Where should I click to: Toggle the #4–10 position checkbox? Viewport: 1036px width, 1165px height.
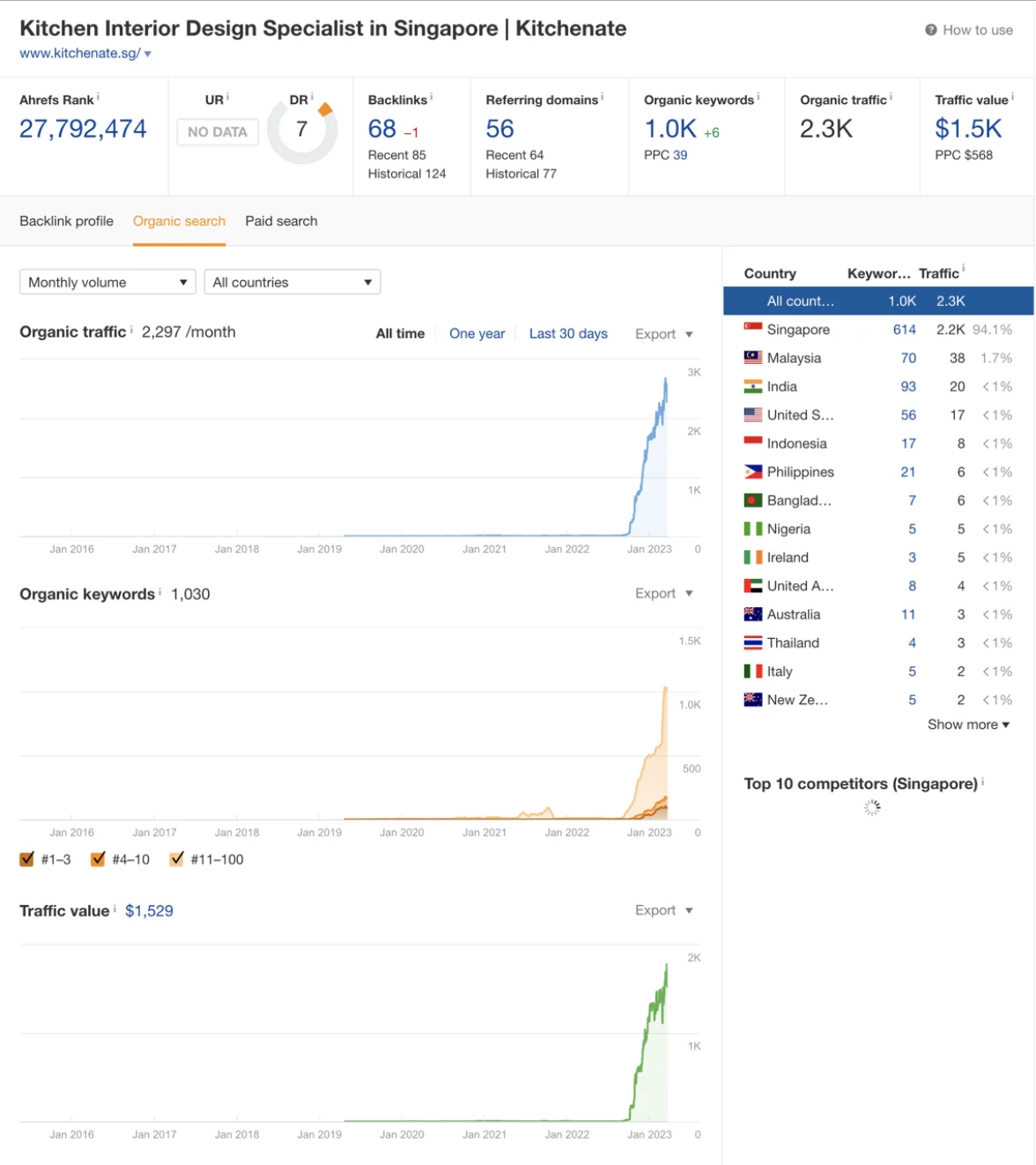tap(98, 859)
